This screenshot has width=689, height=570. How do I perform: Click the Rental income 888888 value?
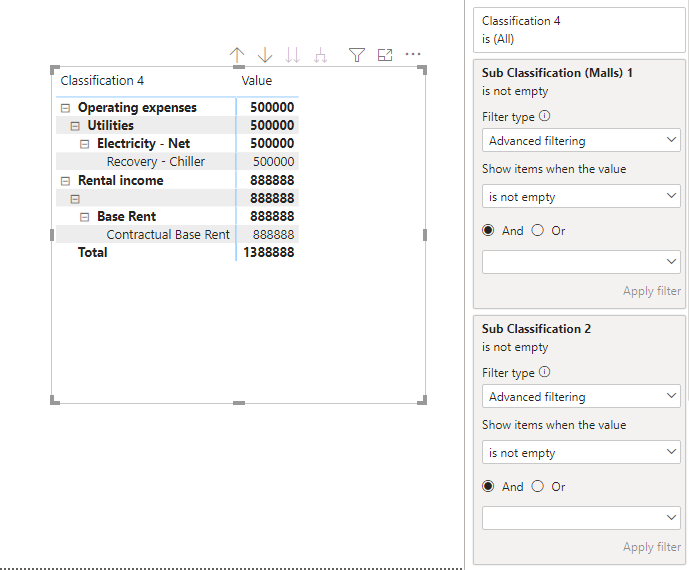(x=272, y=181)
